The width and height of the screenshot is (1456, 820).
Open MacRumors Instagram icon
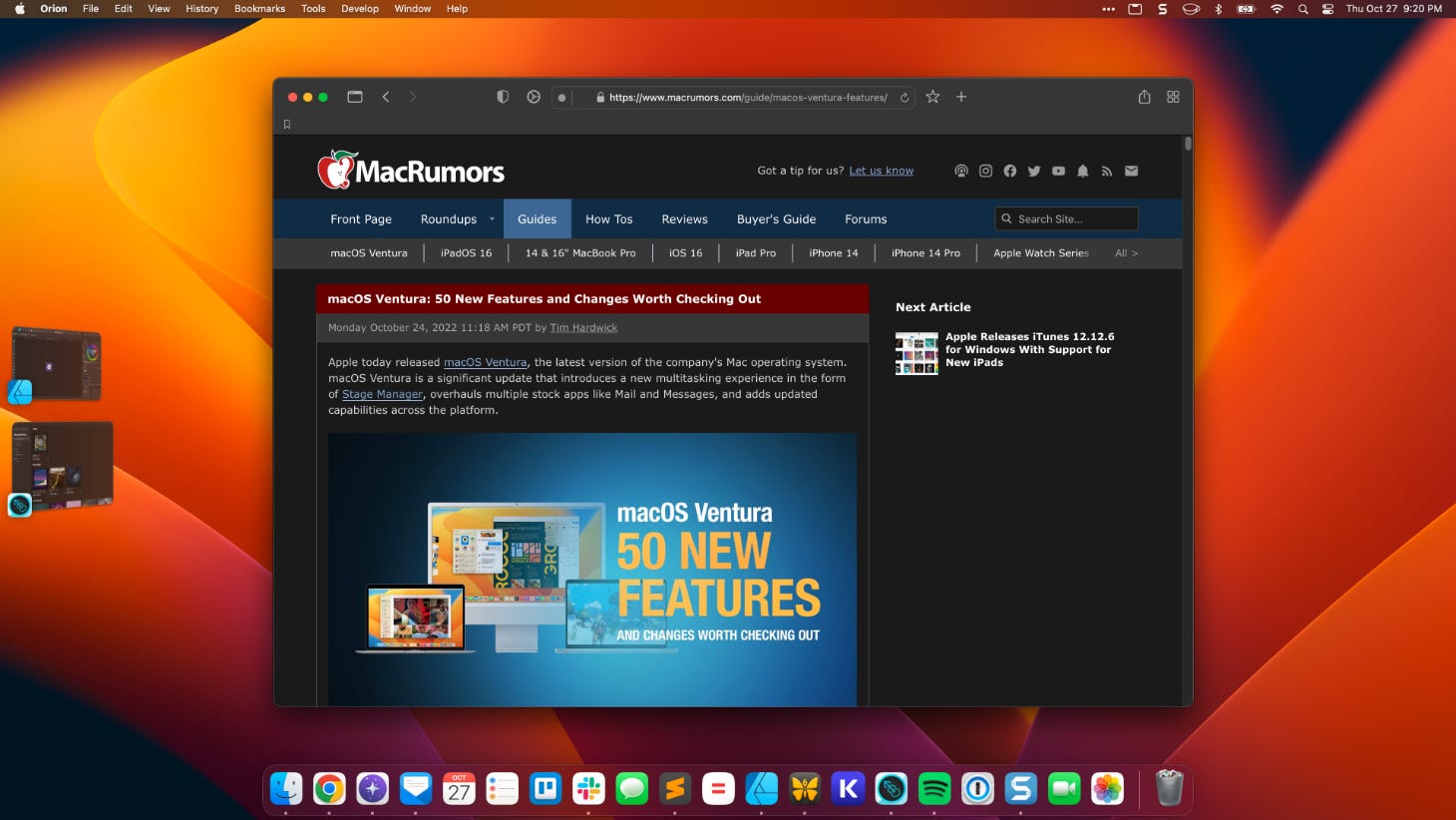(x=985, y=171)
